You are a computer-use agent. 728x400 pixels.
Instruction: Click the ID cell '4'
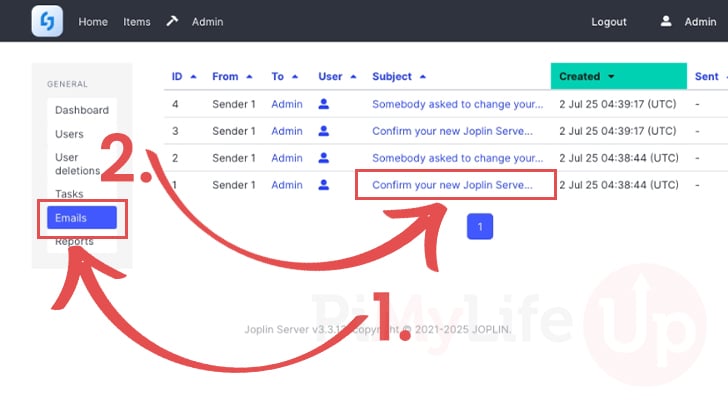click(x=175, y=104)
